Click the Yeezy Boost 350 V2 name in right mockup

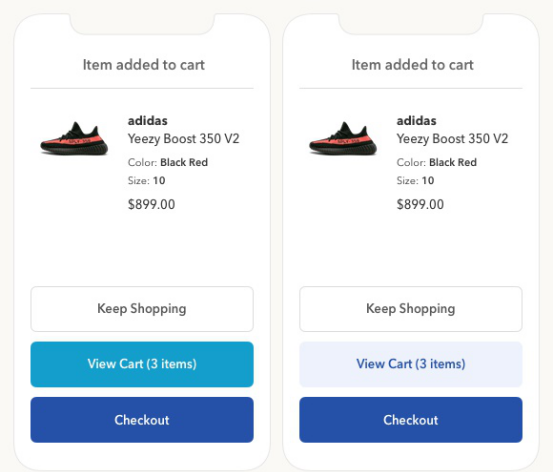pyautogui.click(x=452, y=139)
